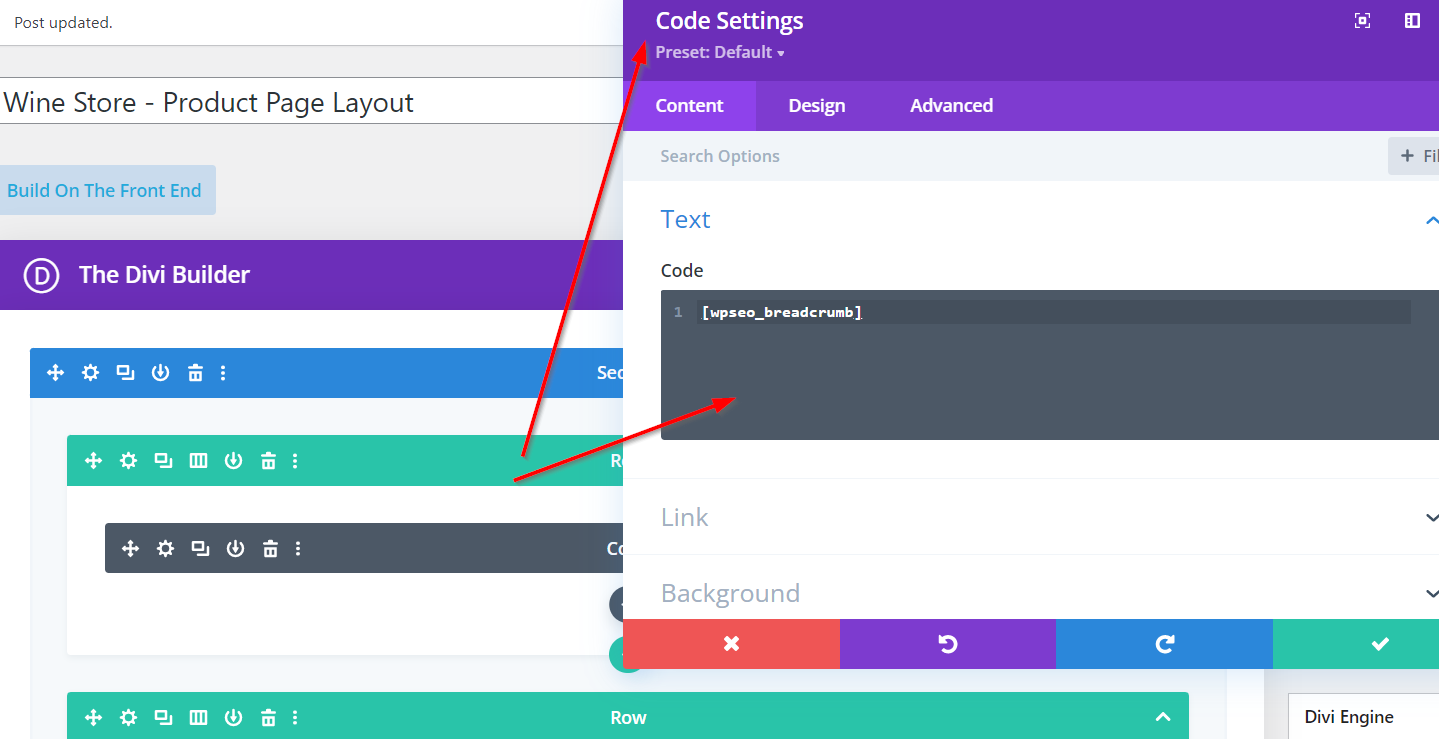
Task: Open the Advanced tab
Action: coord(951,106)
